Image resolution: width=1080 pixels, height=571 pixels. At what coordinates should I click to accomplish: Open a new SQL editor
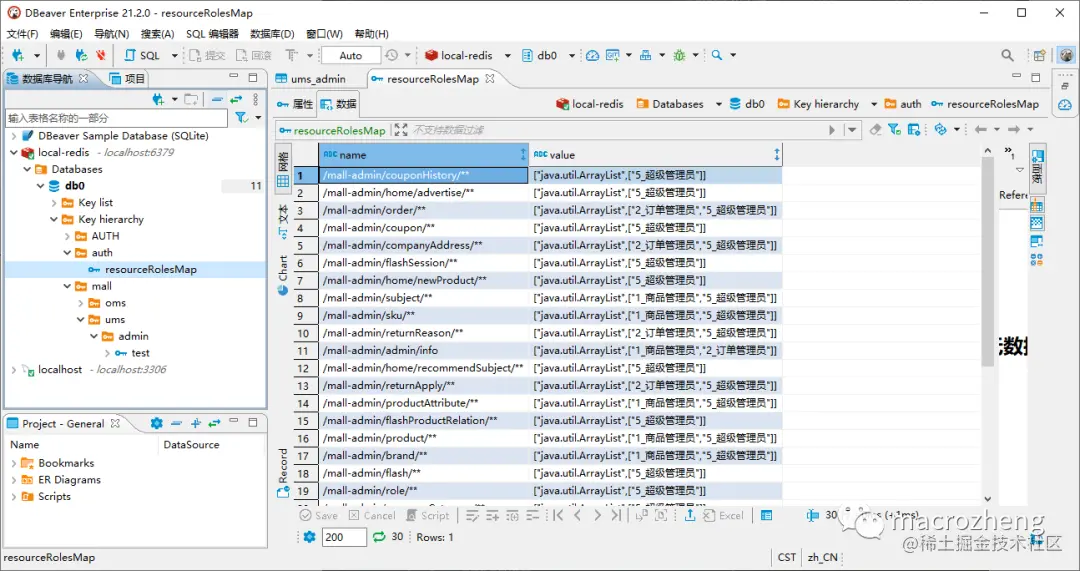click(143, 55)
